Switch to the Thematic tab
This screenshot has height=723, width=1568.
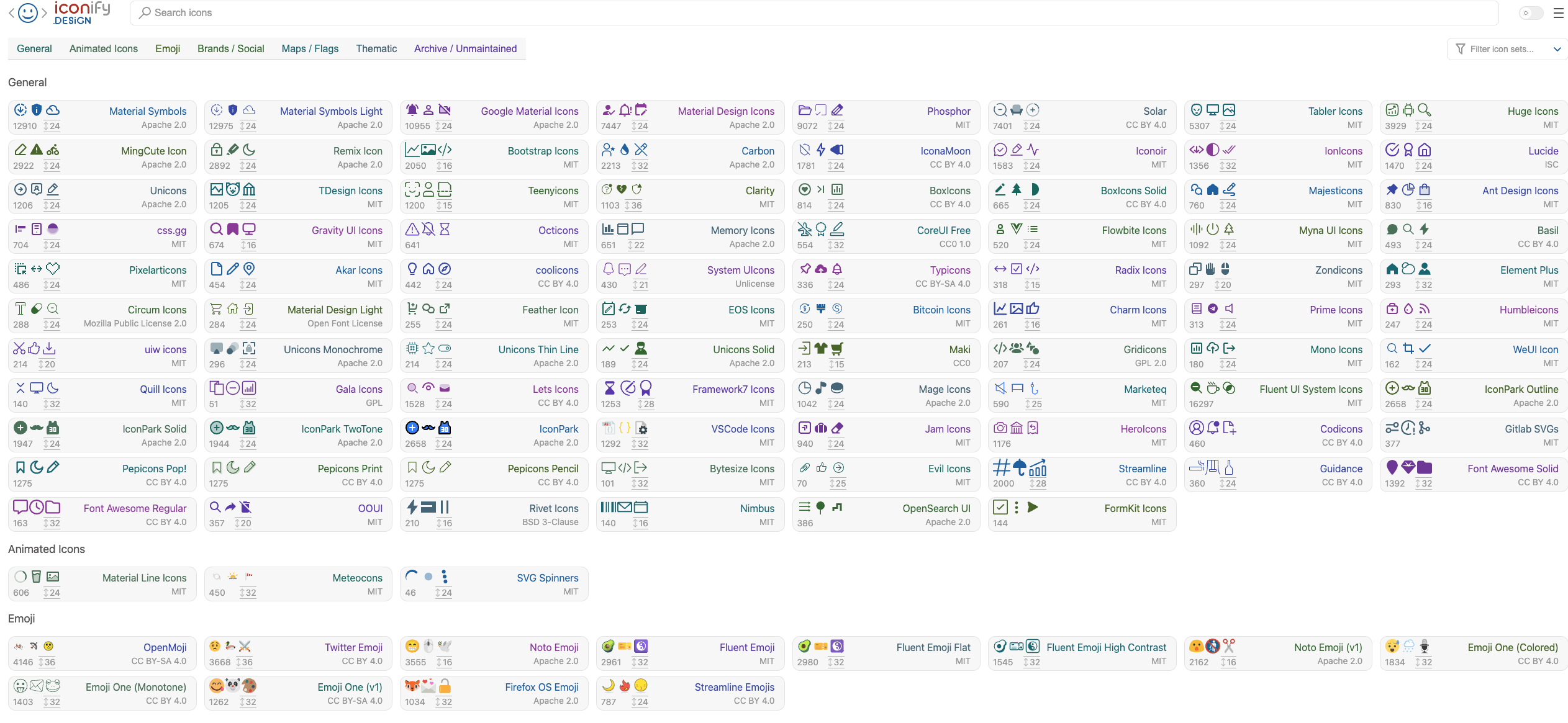pyautogui.click(x=376, y=48)
